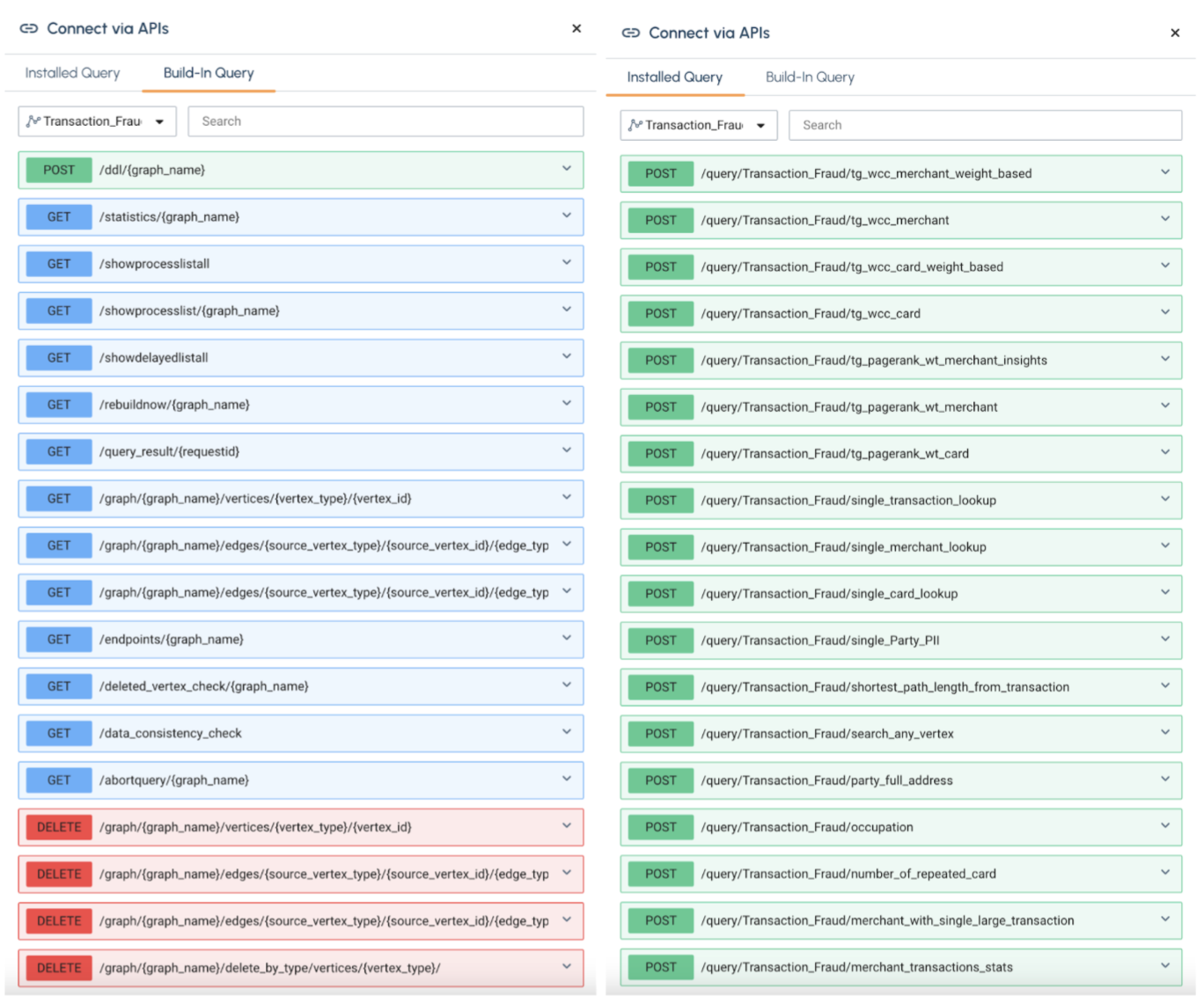Click the chain-link icon beside right Connect via APIs
The image size is (1204, 1003).
630,33
